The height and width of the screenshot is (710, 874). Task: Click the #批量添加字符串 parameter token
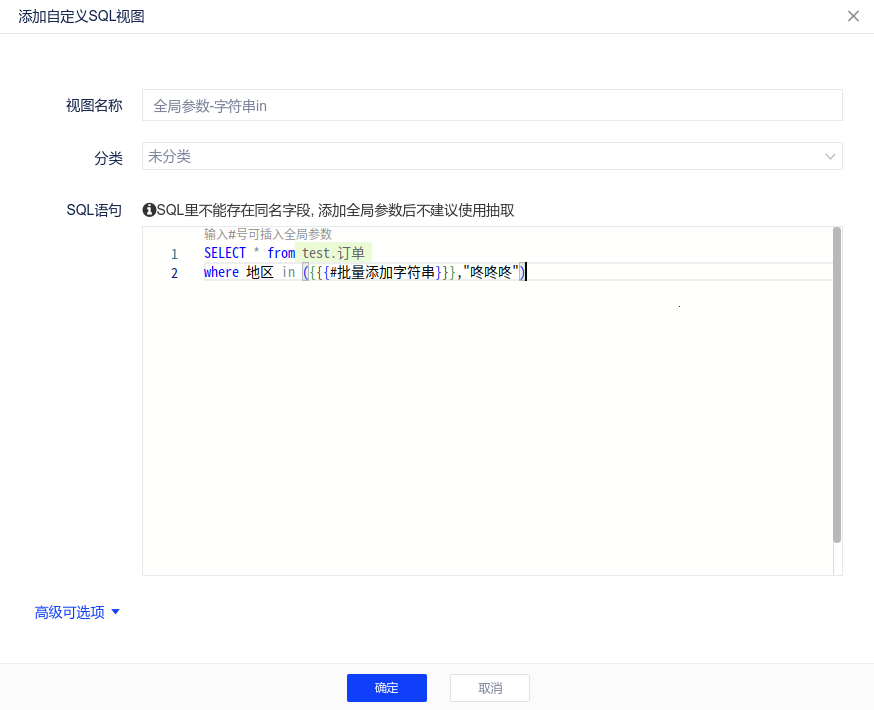[382, 272]
